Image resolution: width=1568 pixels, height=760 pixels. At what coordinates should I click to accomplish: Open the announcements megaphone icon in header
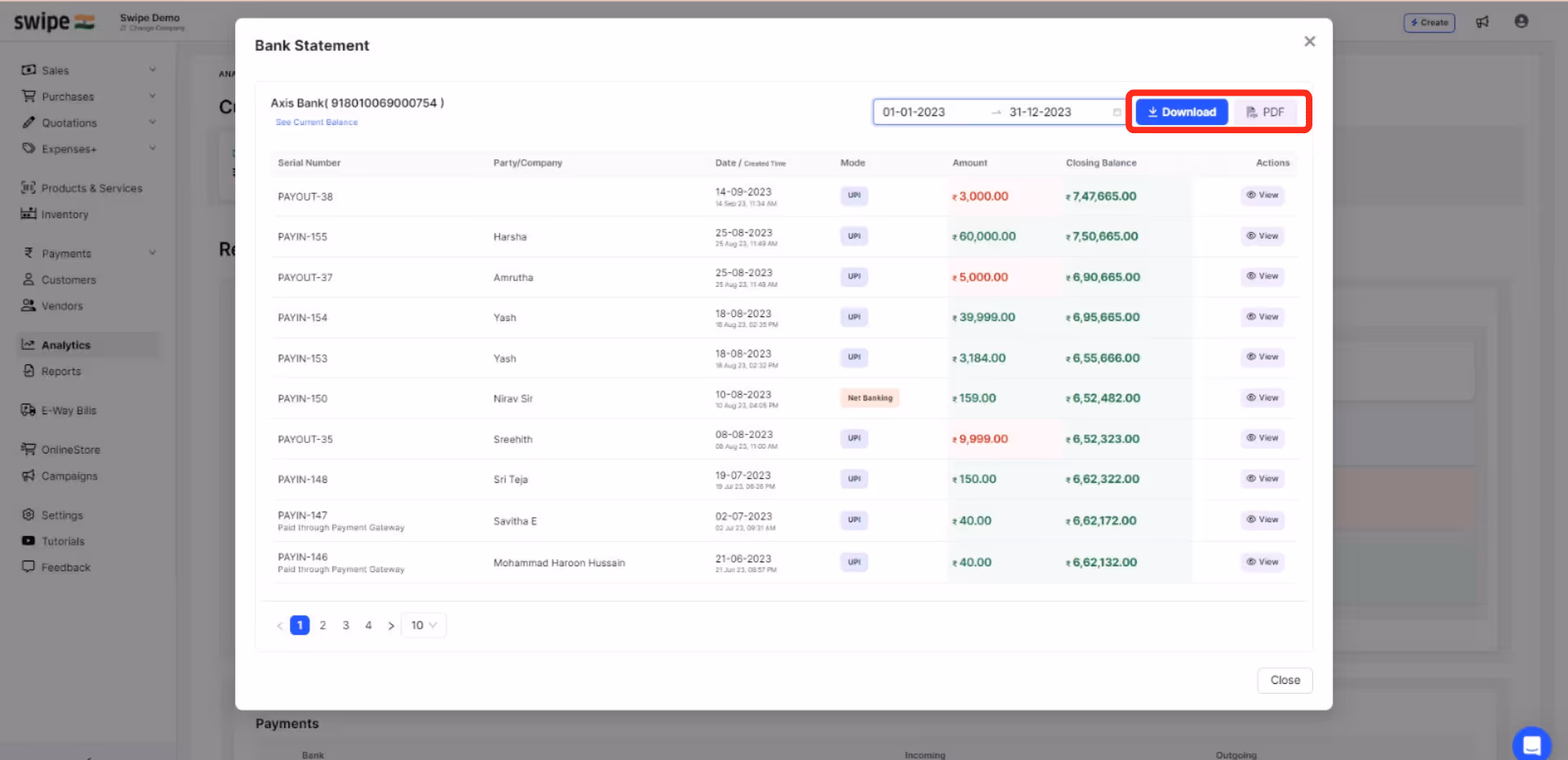(x=1482, y=22)
